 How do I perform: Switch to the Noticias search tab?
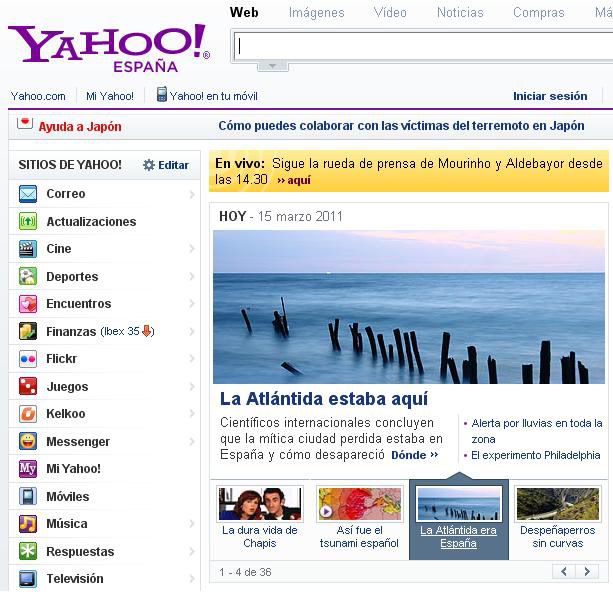[460, 13]
